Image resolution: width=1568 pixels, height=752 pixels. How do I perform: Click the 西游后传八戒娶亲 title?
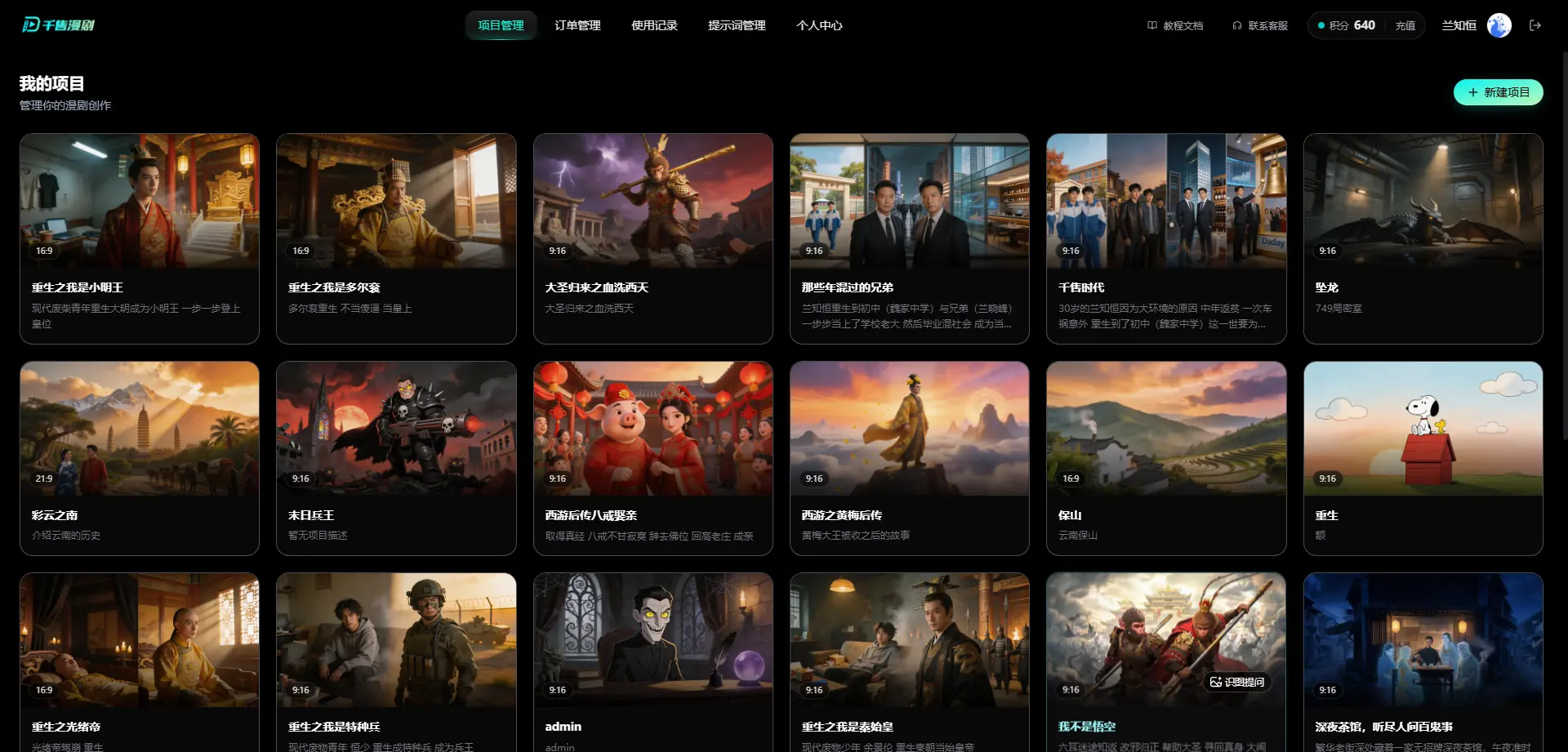point(591,515)
